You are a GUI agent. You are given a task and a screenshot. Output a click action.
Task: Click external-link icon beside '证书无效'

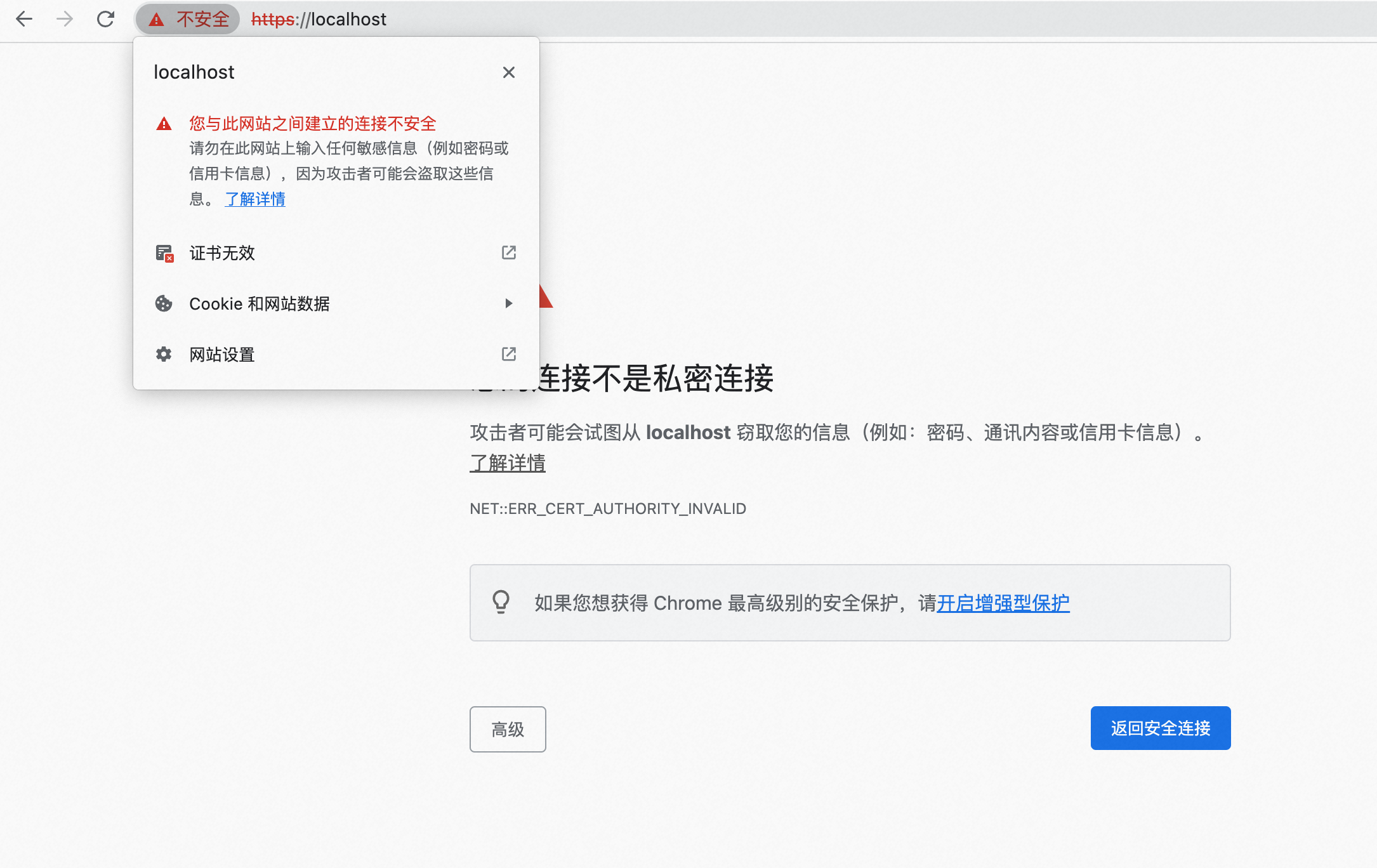tap(509, 253)
